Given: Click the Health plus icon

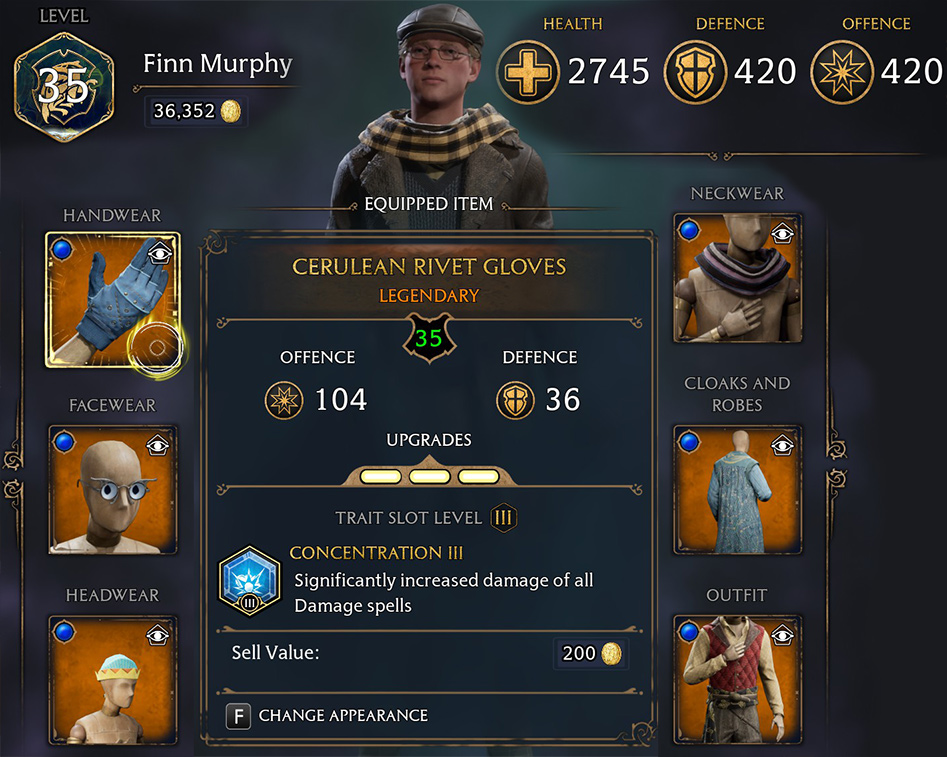Looking at the screenshot, I should tap(528, 72).
